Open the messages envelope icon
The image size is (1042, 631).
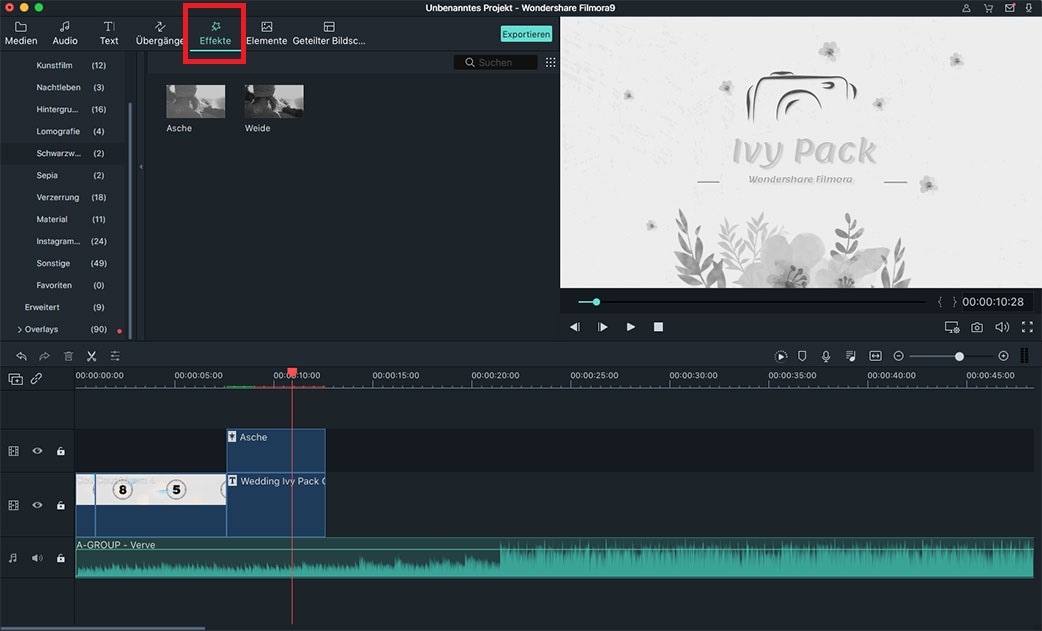1009,8
